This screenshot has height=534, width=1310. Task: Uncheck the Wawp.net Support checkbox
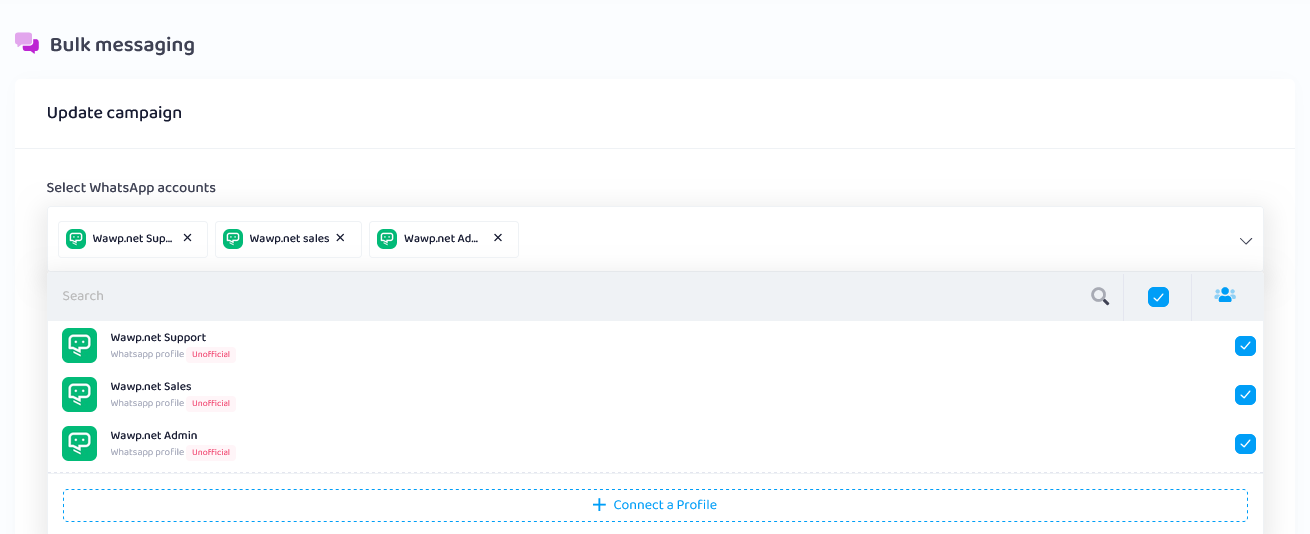[x=1245, y=346]
